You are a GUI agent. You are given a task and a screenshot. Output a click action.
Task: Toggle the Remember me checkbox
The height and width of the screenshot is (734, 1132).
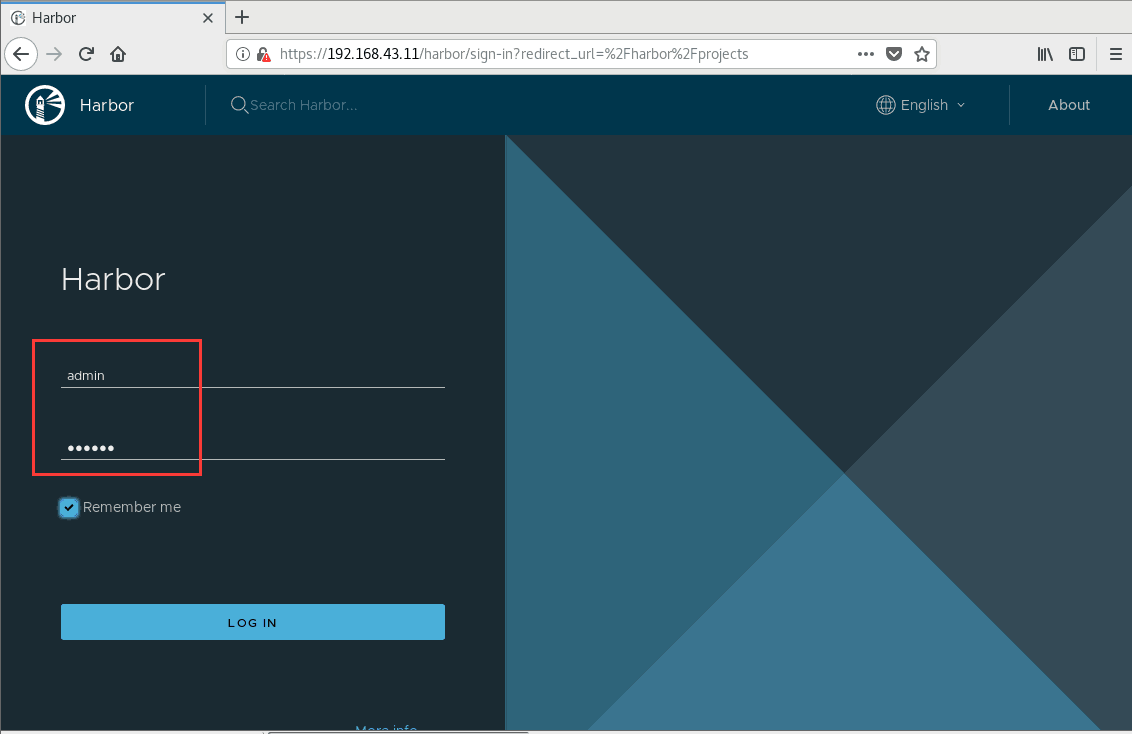pyautogui.click(x=69, y=507)
